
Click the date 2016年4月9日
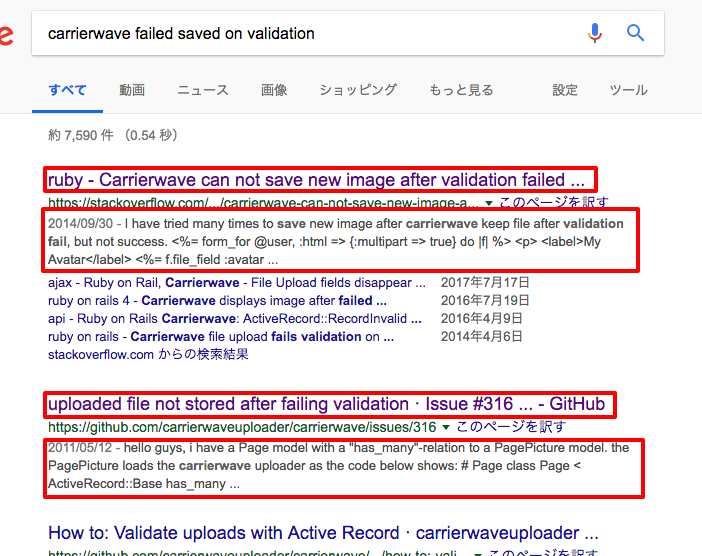point(482,319)
